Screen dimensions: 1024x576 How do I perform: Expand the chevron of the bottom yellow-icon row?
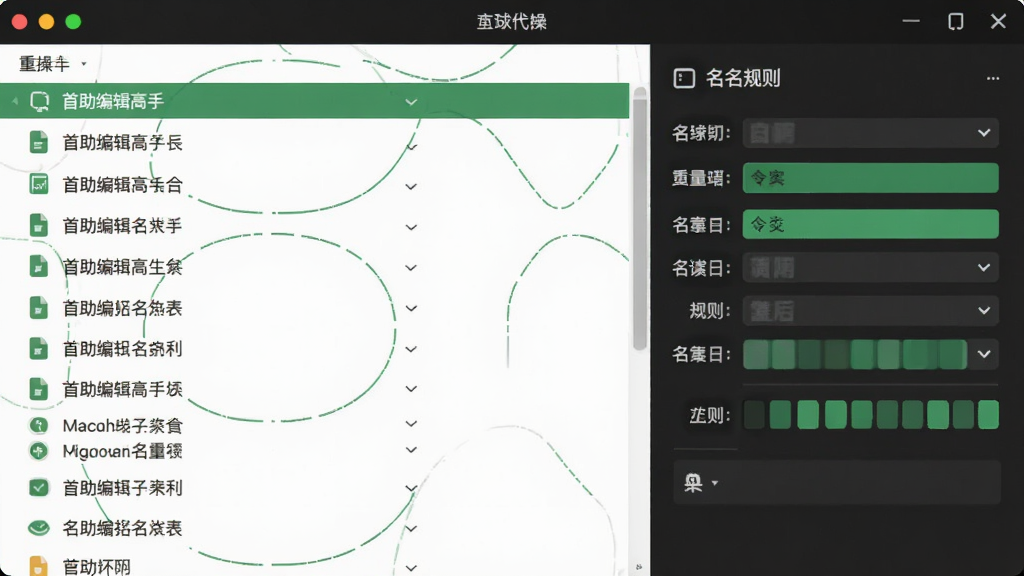pyautogui.click(x=411, y=568)
